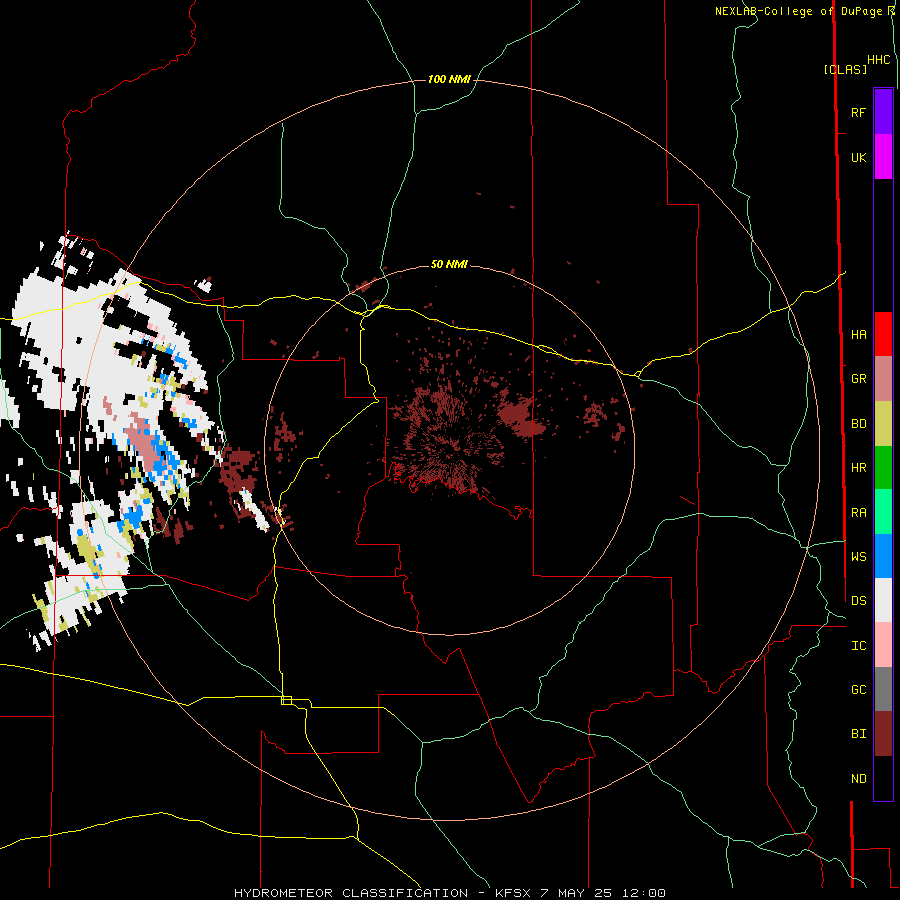Click the HA legend label

pos(859,334)
